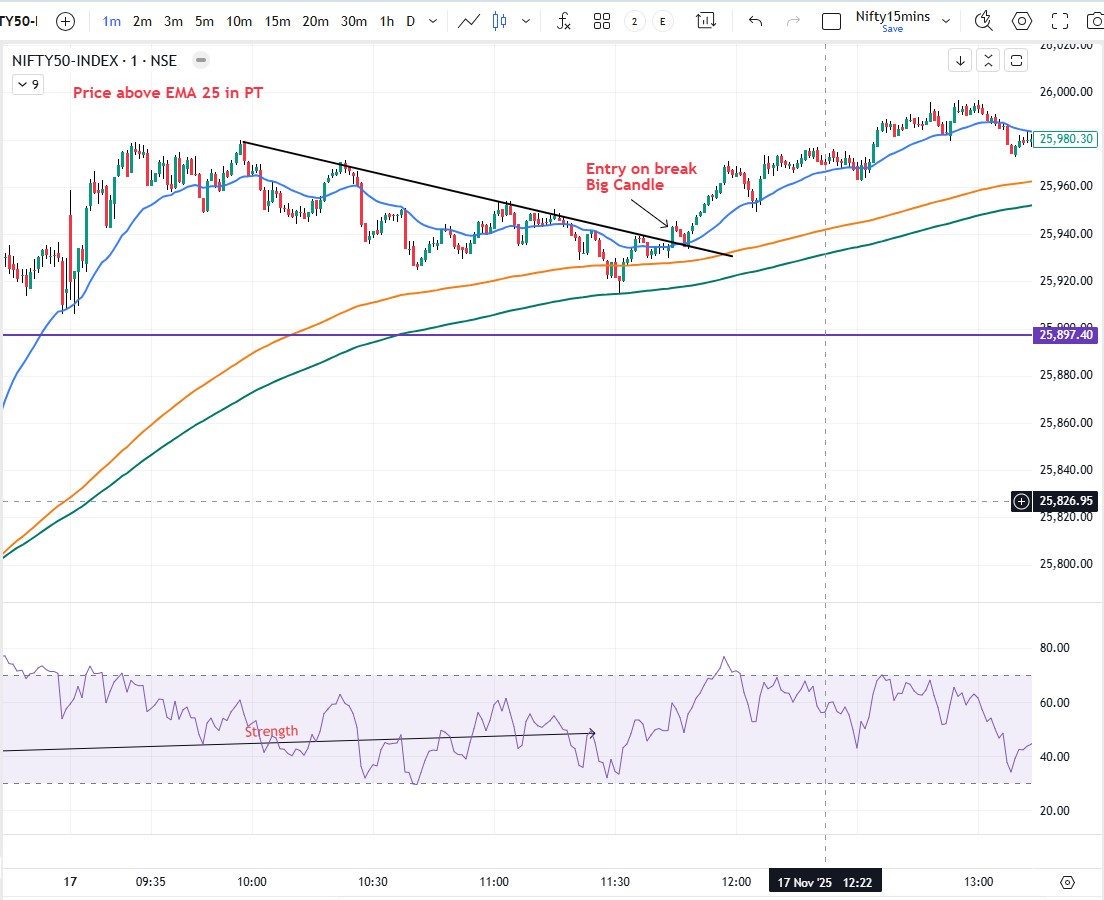Open Nifty15mins layout dropdown arrow
The image size is (1104, 900).
(946, 21)
